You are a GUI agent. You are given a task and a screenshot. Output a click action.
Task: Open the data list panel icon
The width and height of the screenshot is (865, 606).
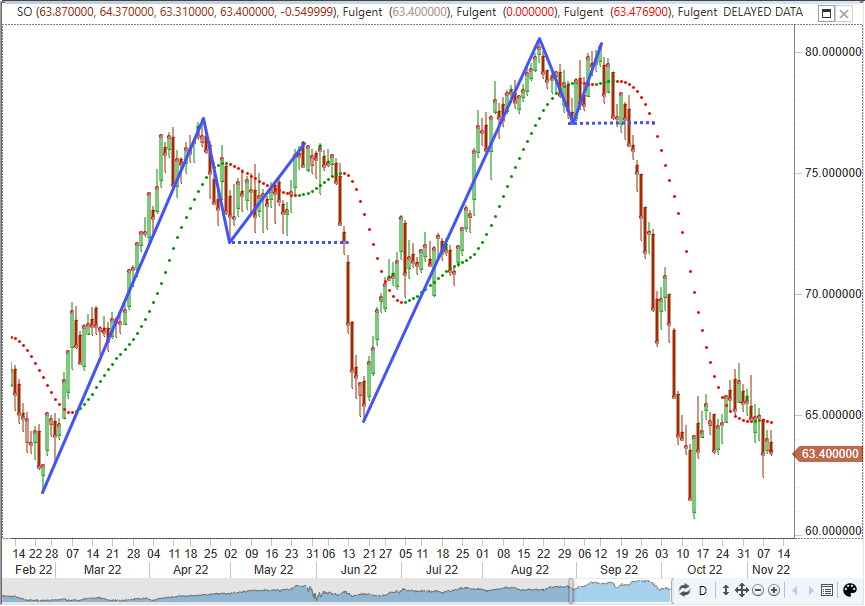(827, 591)
